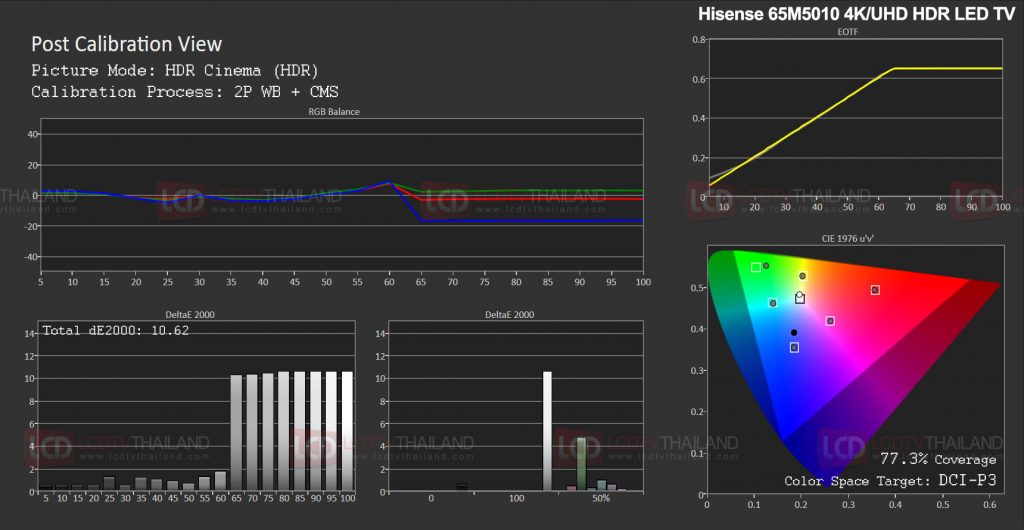The image size is (1024, 530).
Task: Click the yellow EOTF curve plateau
Action: (947, 68)
